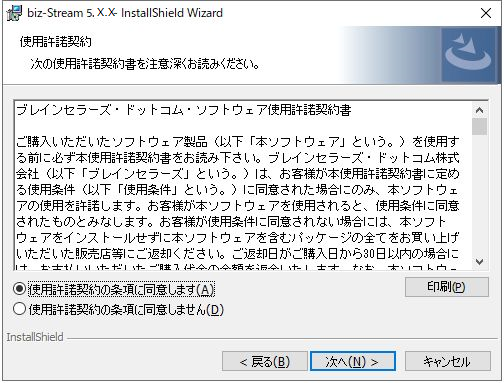Screen dimensions: 504x383
Task: Click the license text scroll up arrow
Action: click(x=480, y=110)
